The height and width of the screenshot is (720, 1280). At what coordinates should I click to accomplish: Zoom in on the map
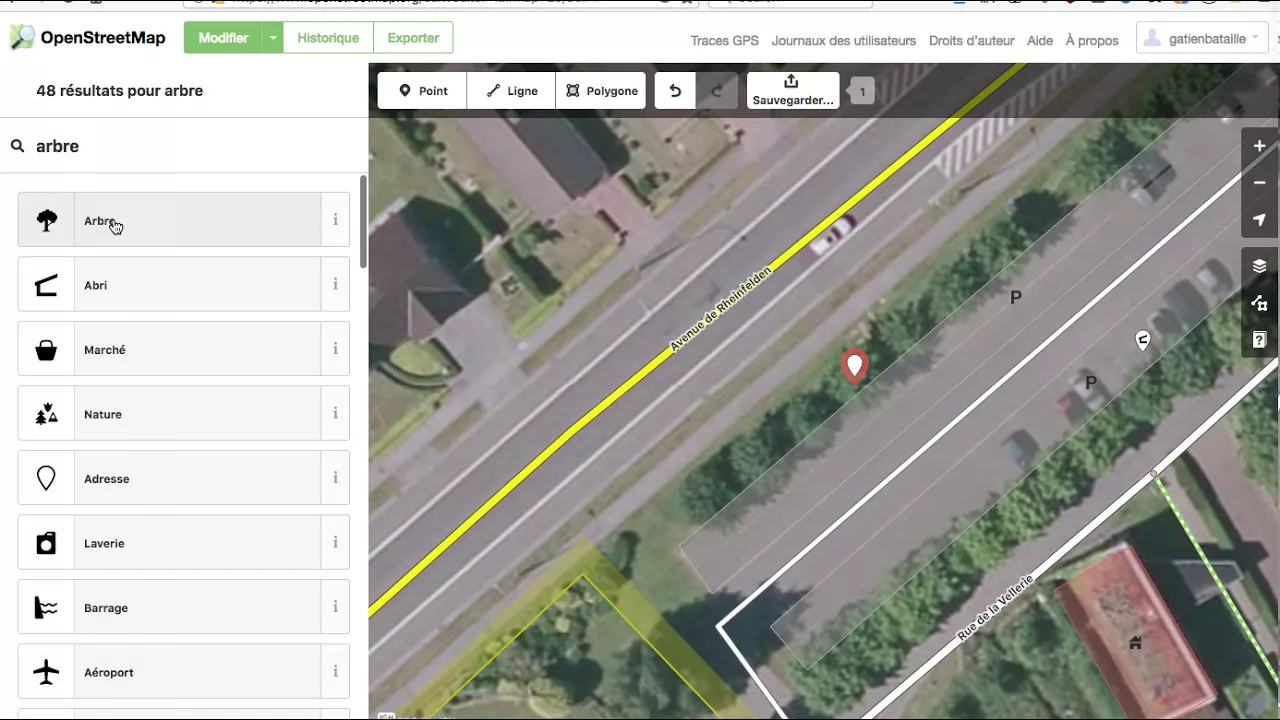[1259, 146]
